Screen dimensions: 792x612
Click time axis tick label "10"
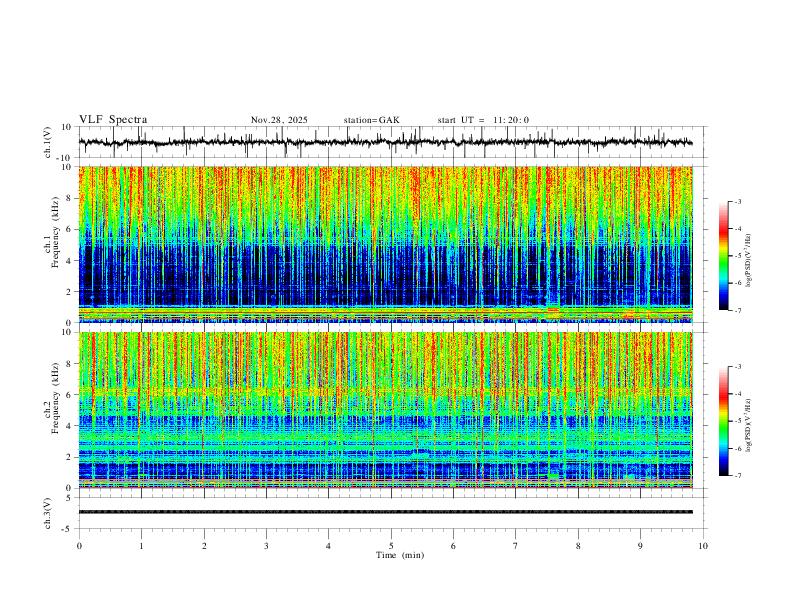tap(703, 546)
